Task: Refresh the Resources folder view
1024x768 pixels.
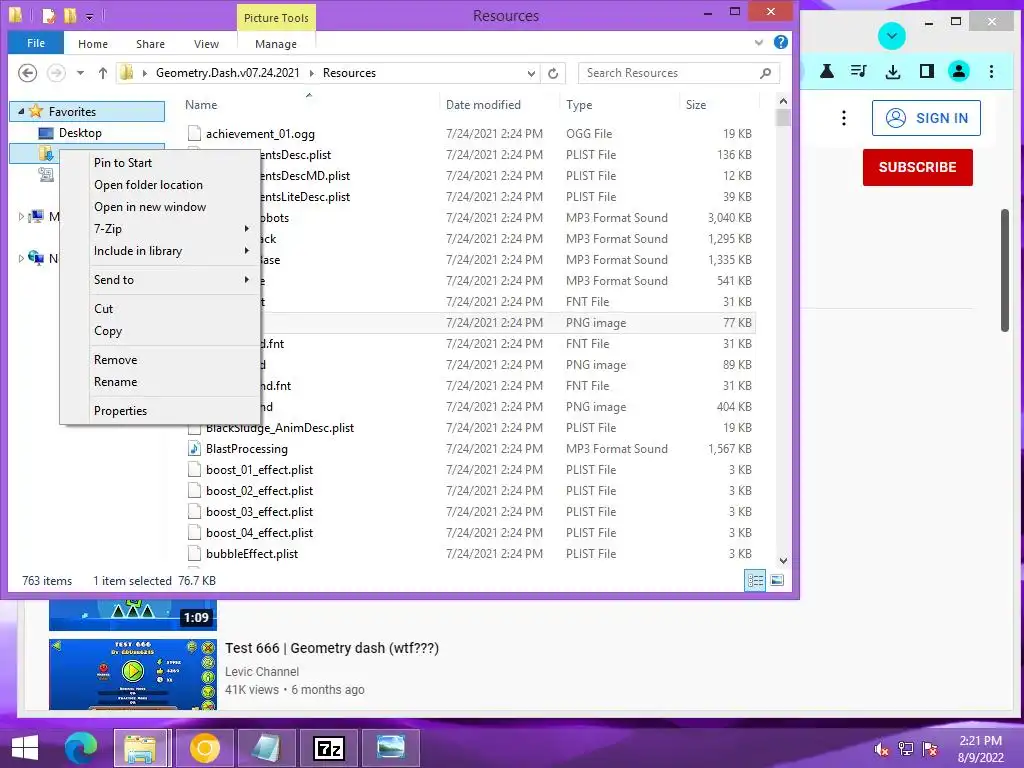Action: tap(553, 73)
